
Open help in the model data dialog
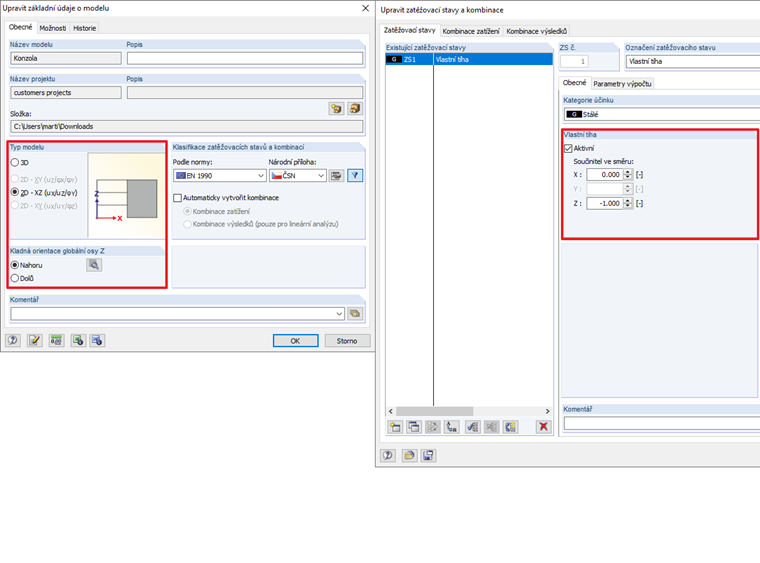pos(13,341)
